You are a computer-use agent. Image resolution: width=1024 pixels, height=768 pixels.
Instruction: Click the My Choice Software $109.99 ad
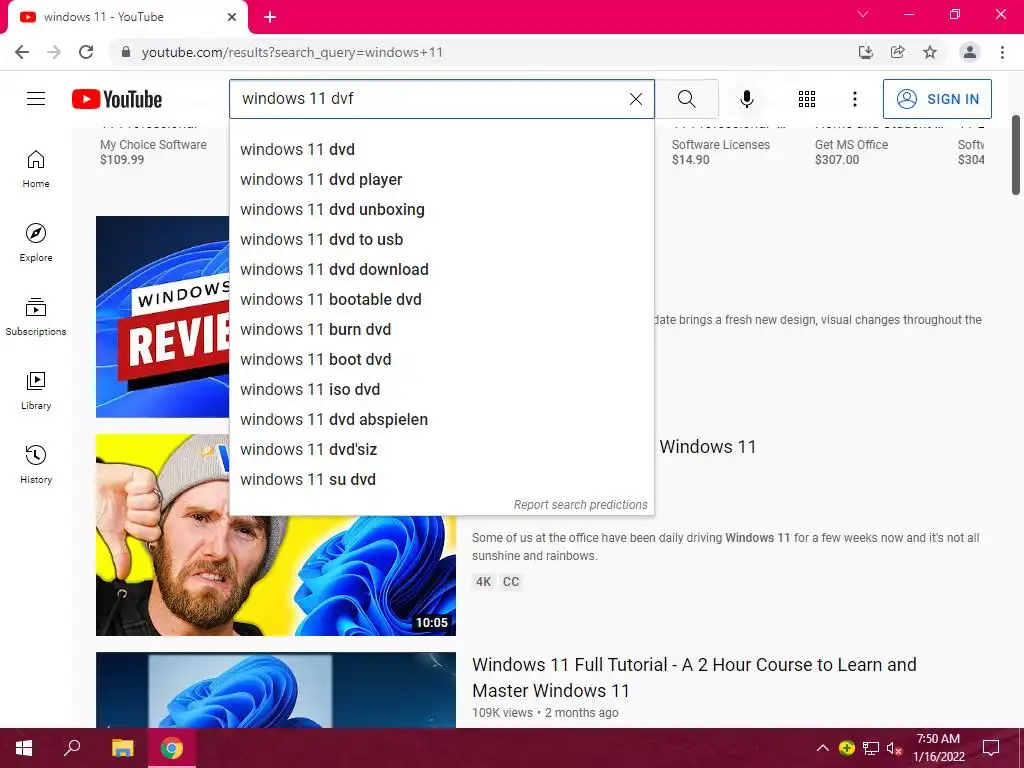153,152
